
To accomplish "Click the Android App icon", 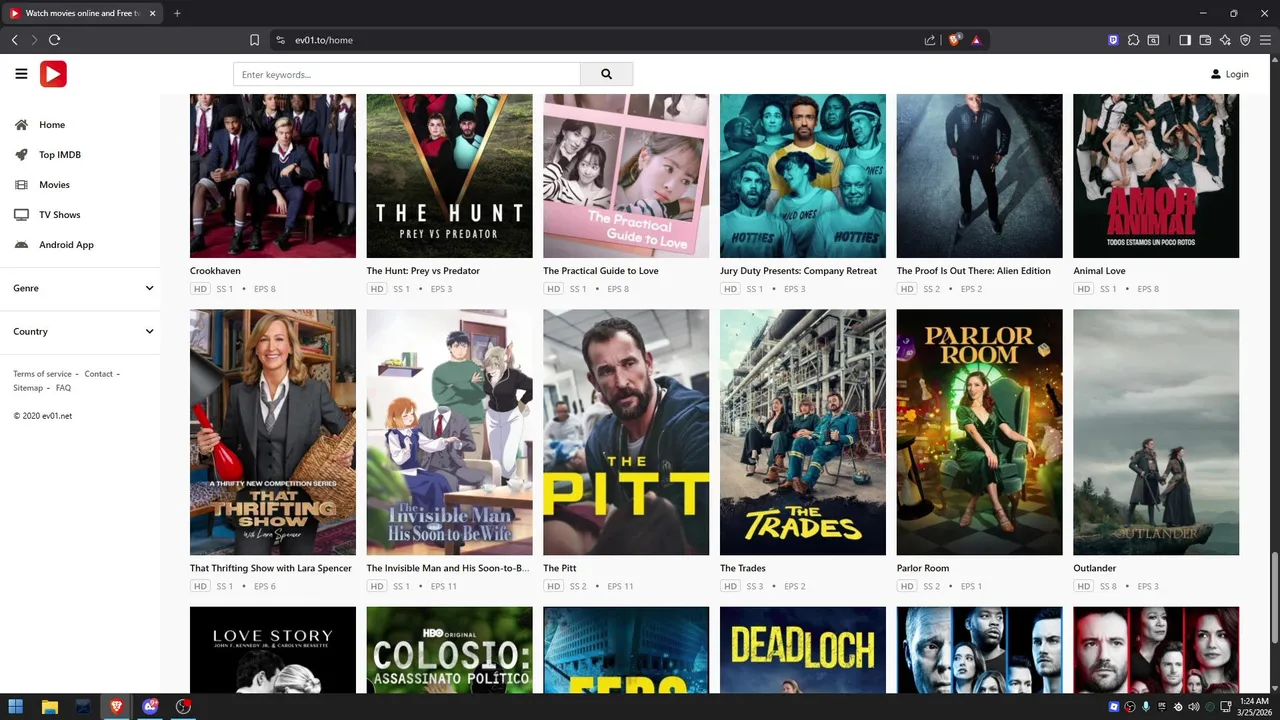I will click(21, 245).
